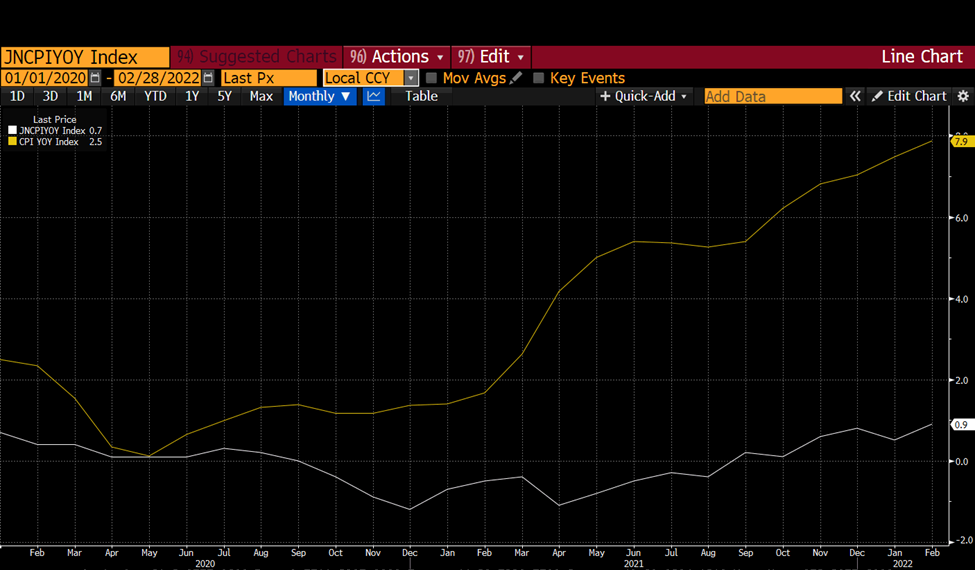This screenshot has width=975, height=570.
Task: Select the YTD time range
Action: [155, 96]
